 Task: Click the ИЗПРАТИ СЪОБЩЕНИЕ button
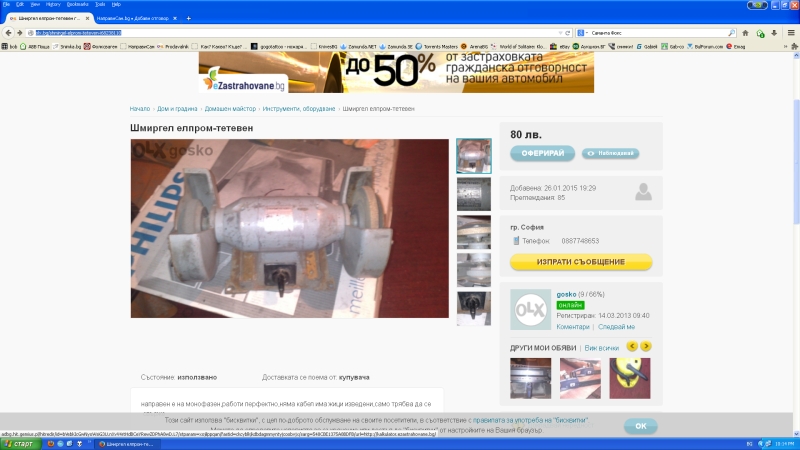[581, 262]
